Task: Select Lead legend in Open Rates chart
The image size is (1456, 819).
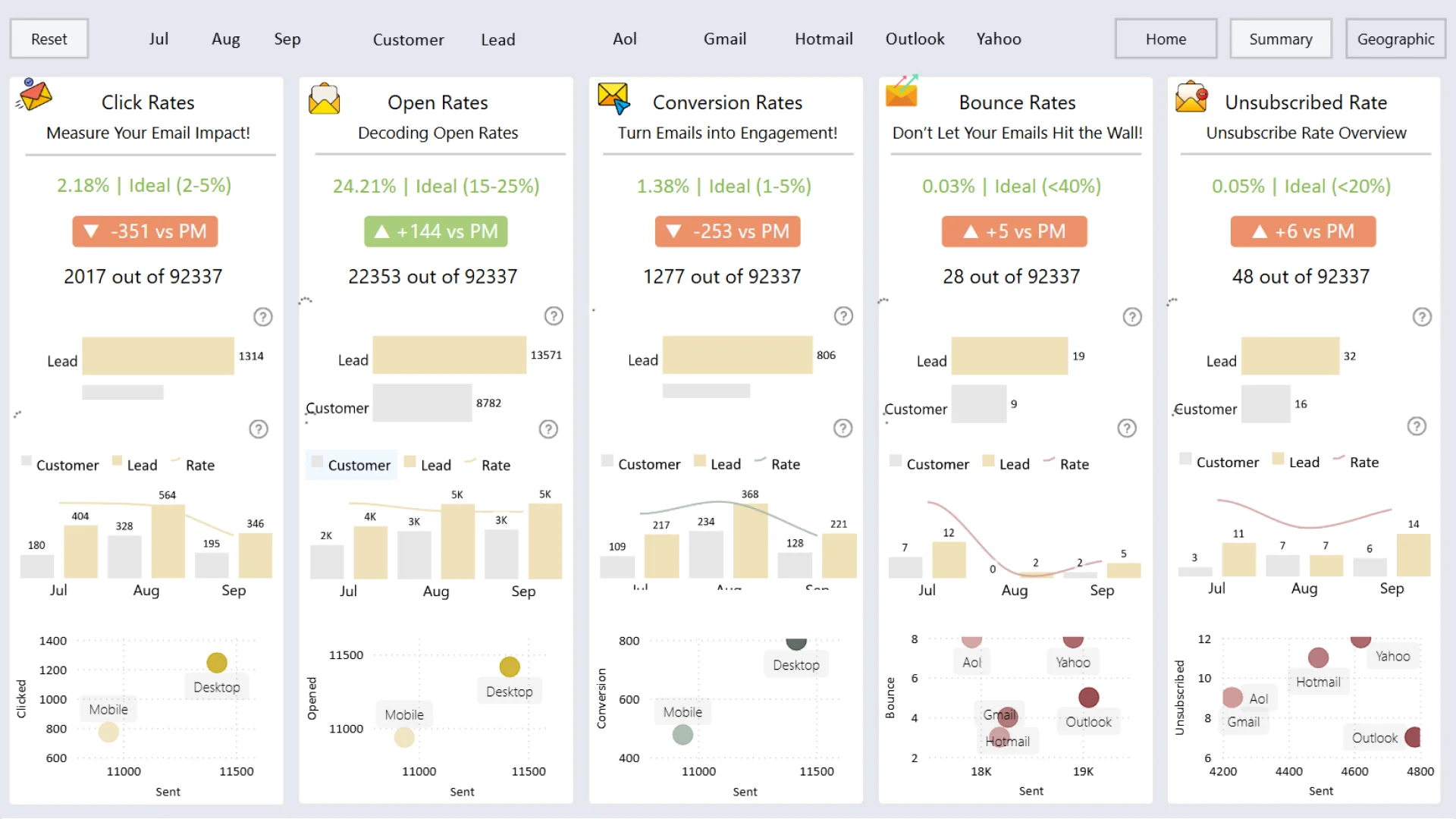Action: [428, 465]
